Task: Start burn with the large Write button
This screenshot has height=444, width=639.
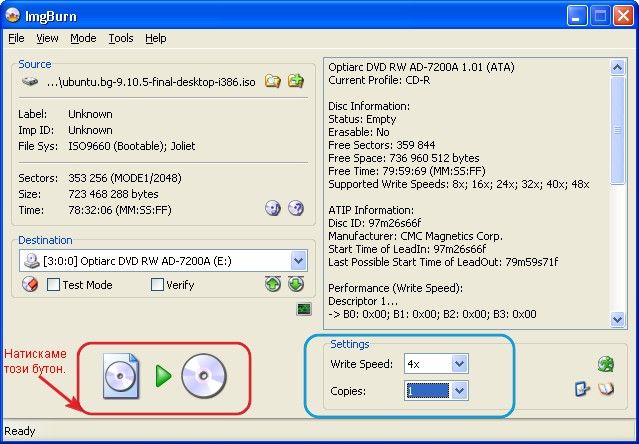Action: [164, 376]
